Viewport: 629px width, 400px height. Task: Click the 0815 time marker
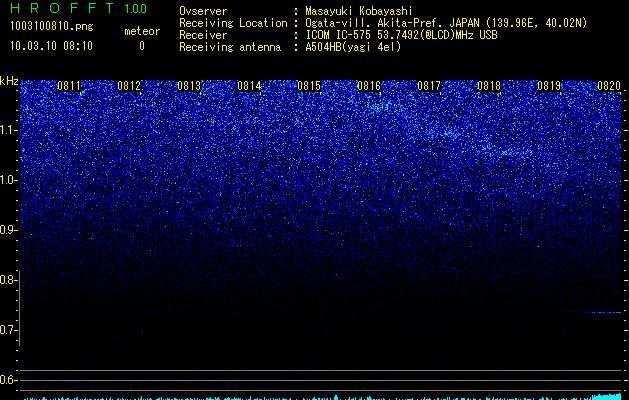tap(309, 86)
